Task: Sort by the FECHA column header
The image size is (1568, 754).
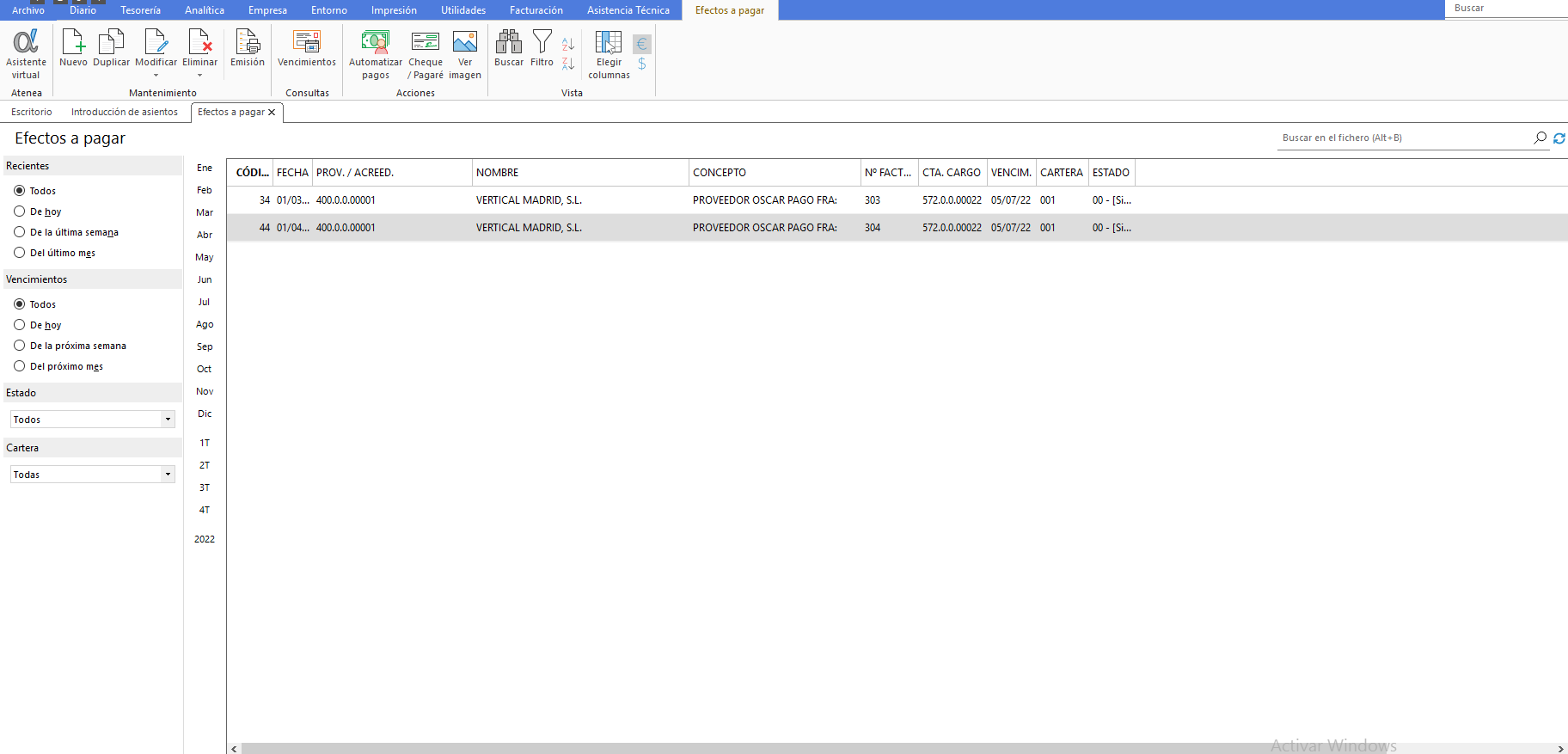Action: click(292, 173)
